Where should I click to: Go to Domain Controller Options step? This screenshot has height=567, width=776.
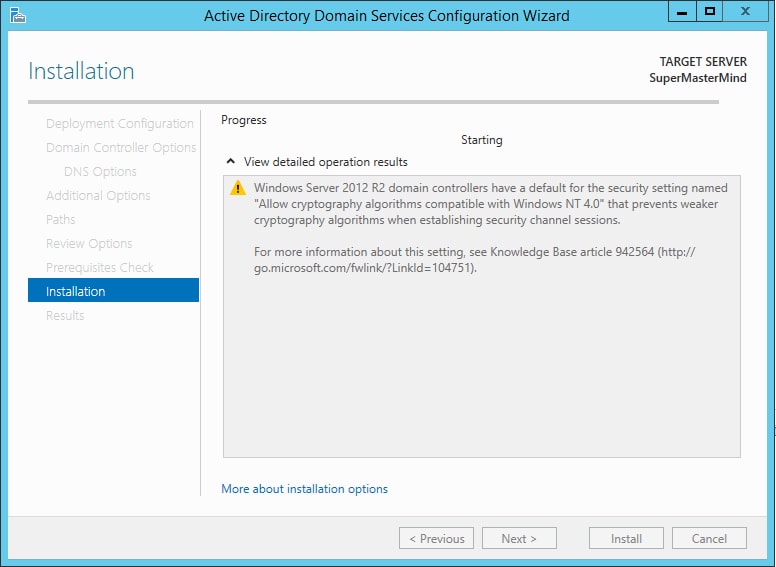121,148
